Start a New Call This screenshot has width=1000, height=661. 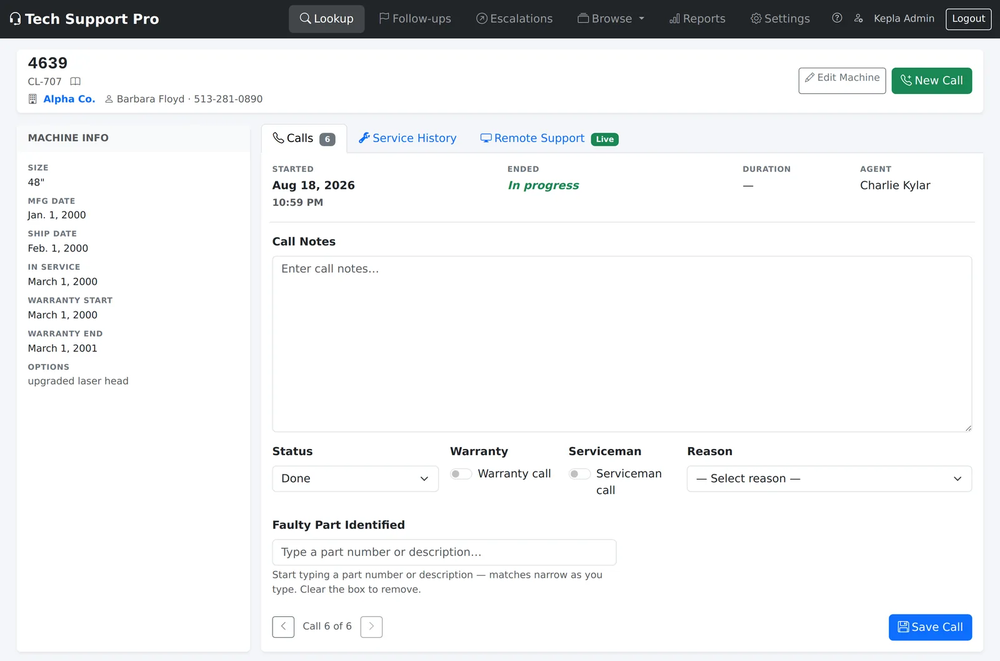click(x=932, y=80)
